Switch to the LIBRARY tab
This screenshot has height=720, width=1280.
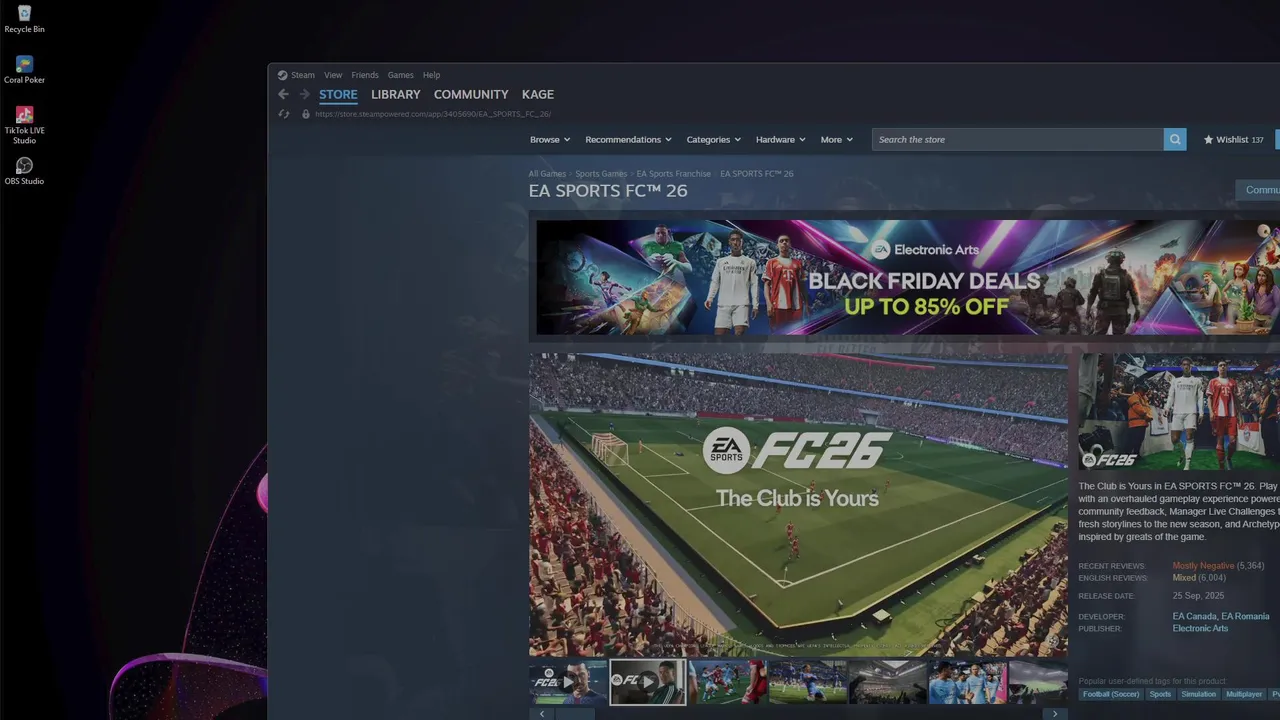(395, 94)
